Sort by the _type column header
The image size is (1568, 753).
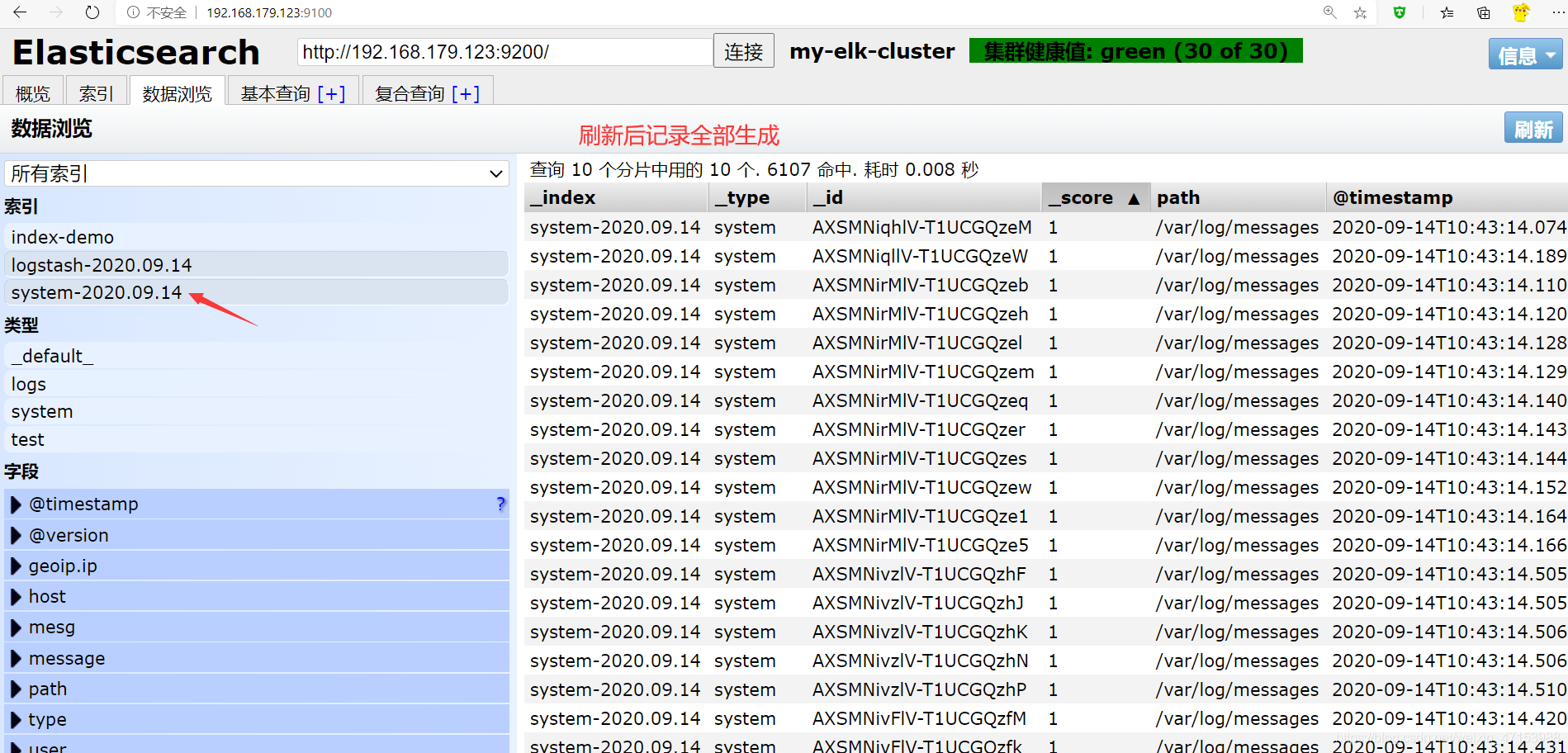tap(757, 197)
